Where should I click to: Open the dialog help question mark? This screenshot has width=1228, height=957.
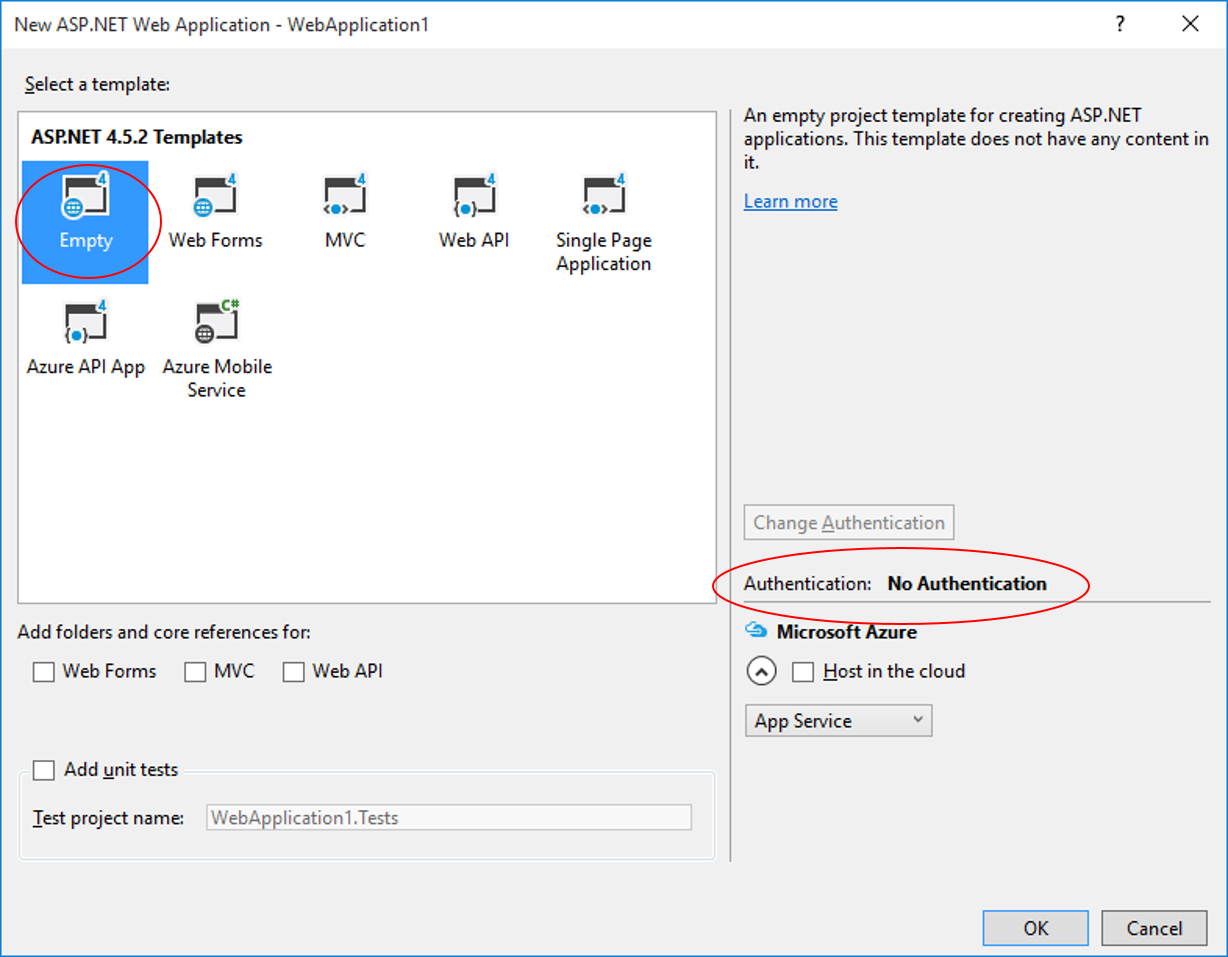pos(1119,24)
